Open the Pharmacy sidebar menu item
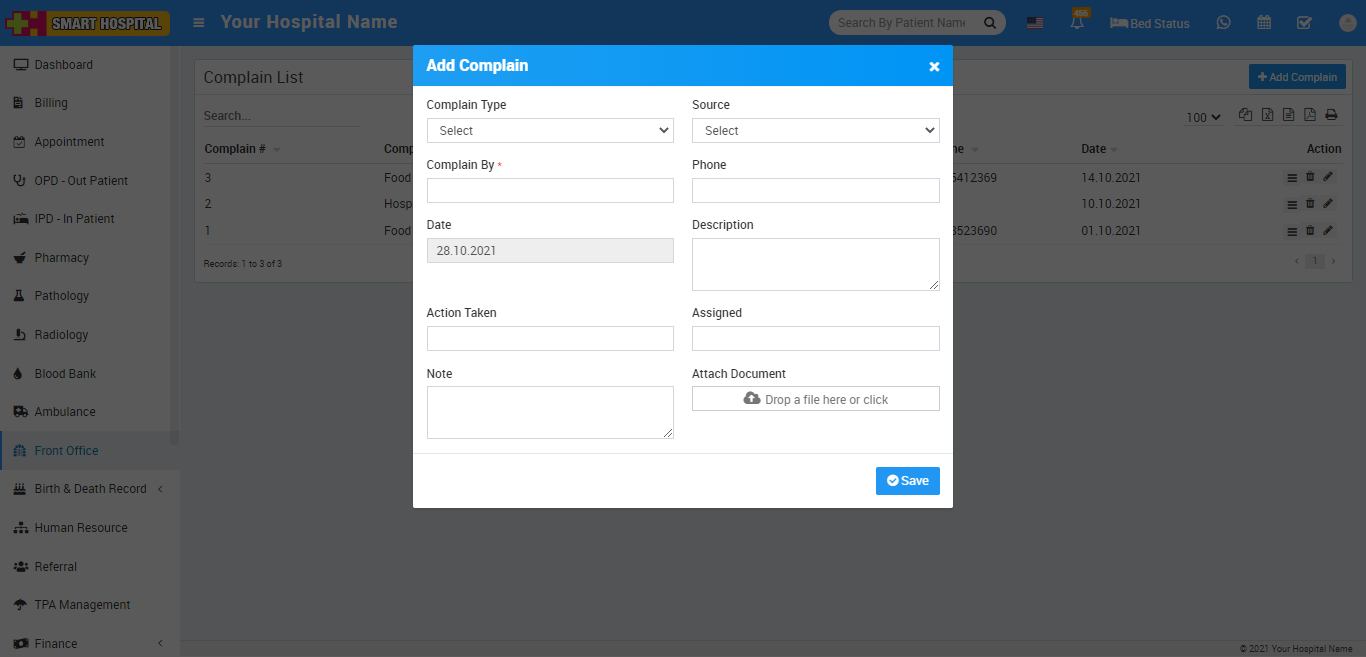Viewport: 1366px width, 657px height. coord(62,258)
